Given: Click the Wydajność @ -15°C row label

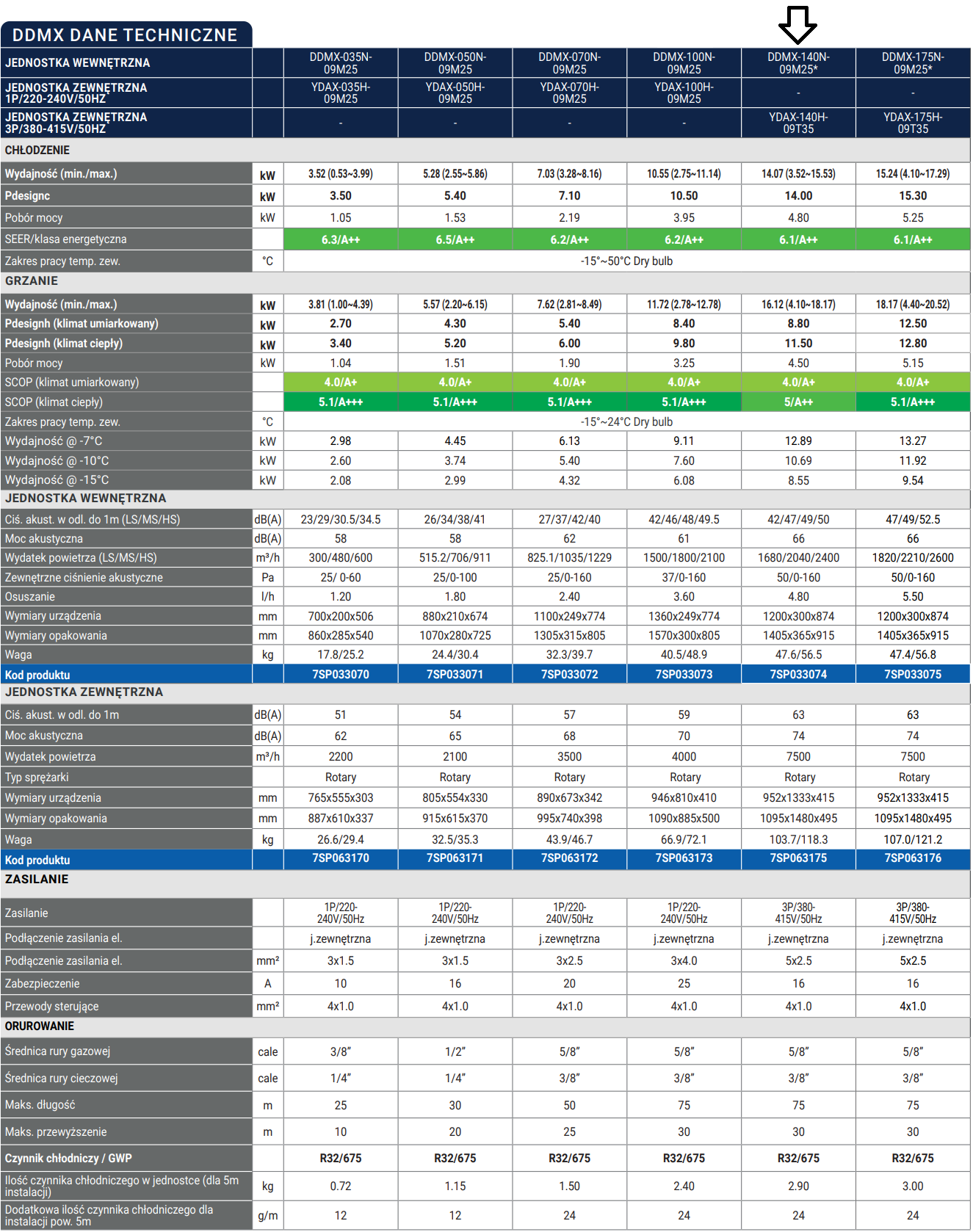Looking at the screenshot, I should tap(57, 480).
